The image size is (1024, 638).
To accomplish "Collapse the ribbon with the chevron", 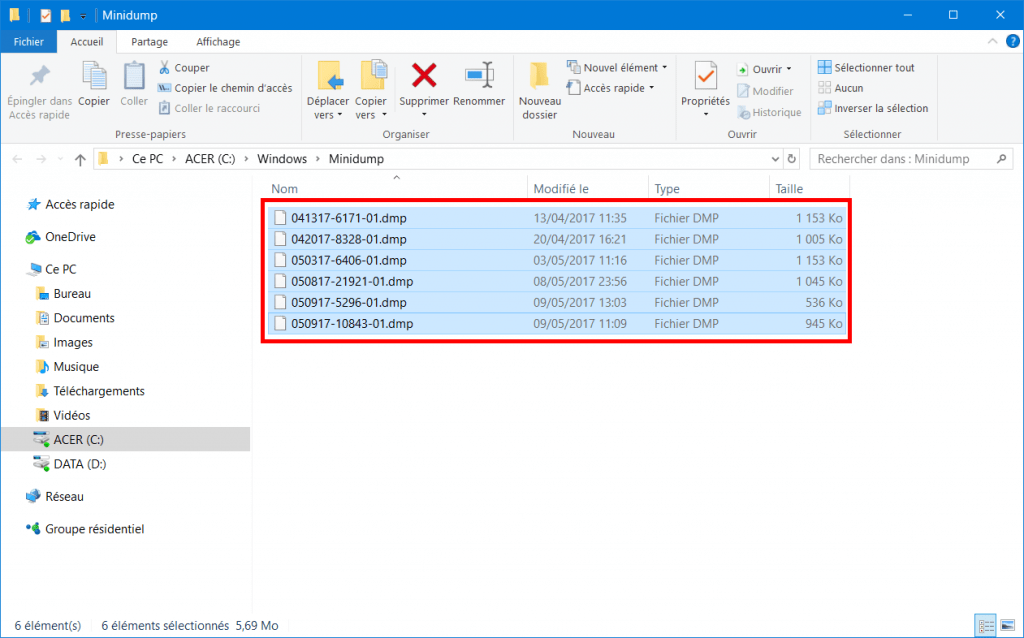I will (x=992, y=41).
